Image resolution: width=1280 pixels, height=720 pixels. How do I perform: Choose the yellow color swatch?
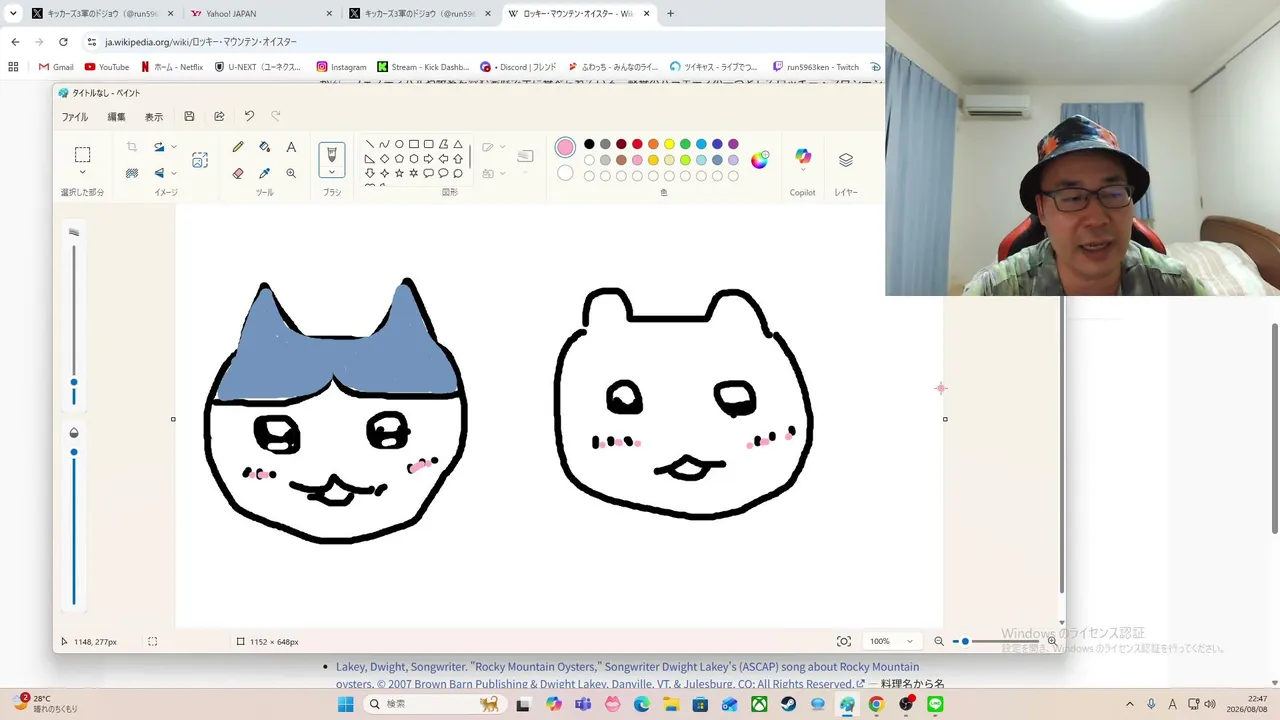point(669,144)
